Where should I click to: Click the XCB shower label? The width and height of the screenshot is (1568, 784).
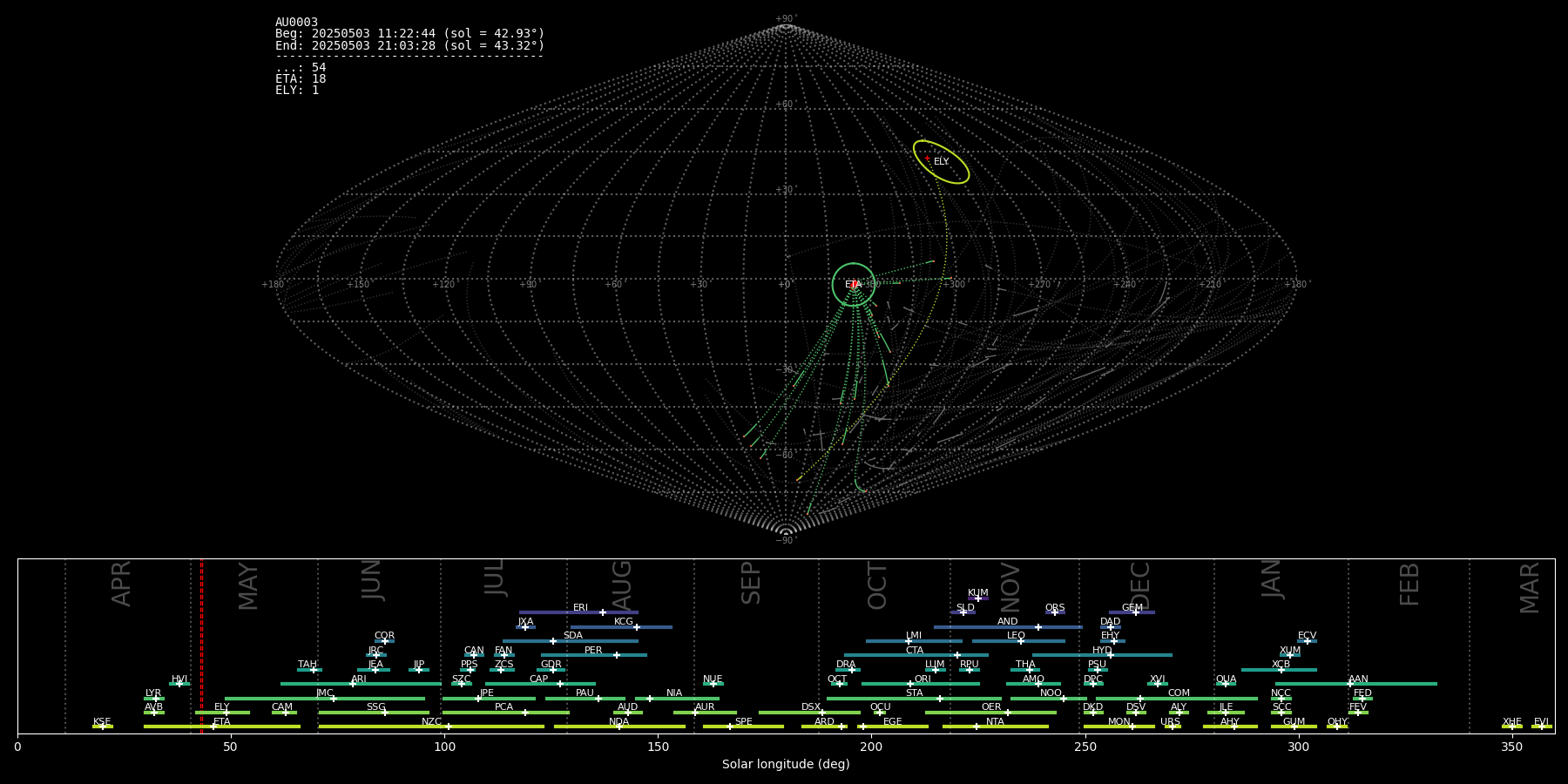1281,665
